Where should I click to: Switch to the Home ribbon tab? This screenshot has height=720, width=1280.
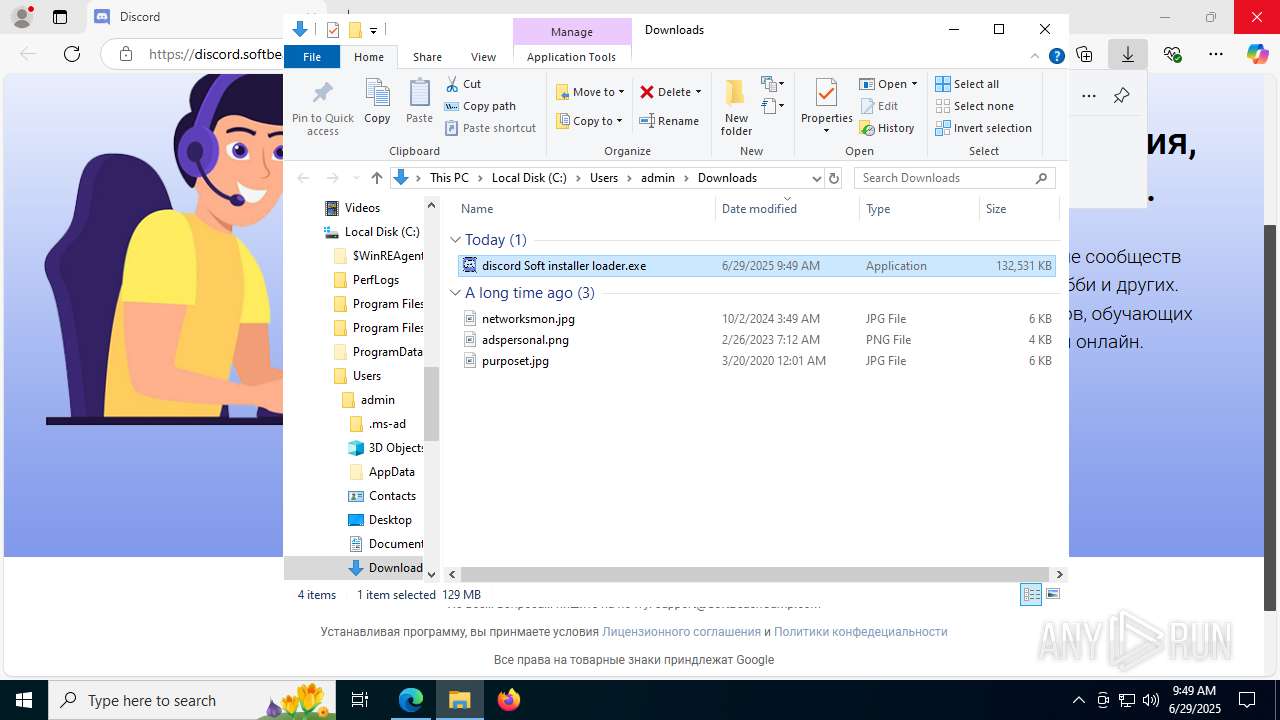tap(368, 57)
